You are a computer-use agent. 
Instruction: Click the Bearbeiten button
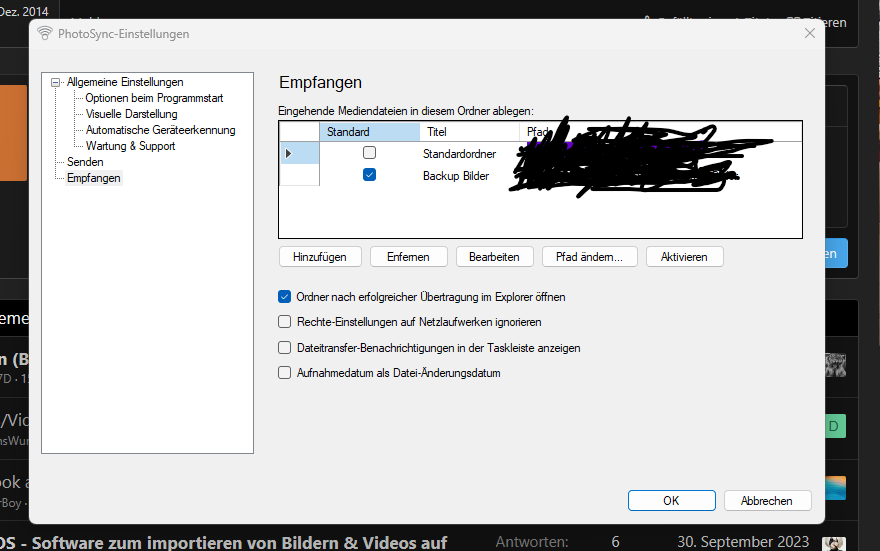pyautogui.click(x=494, y=257)
